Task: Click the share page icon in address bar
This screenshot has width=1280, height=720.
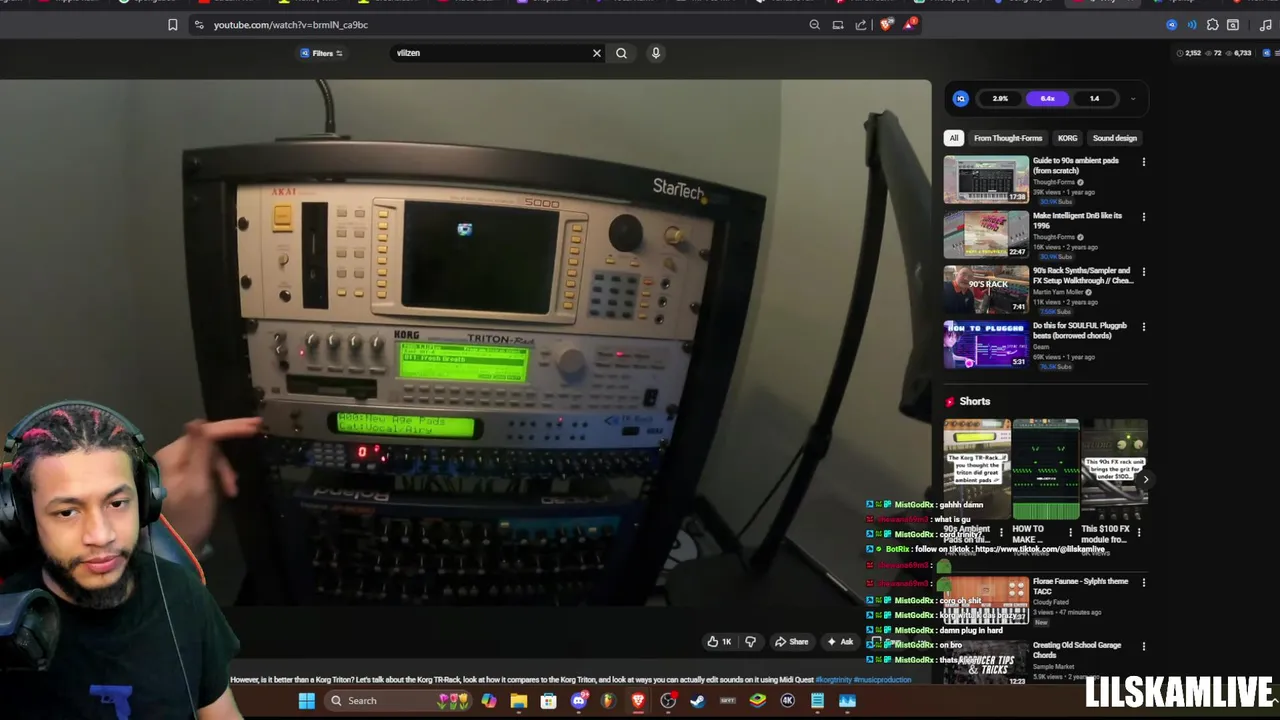Action: (861, 25)
